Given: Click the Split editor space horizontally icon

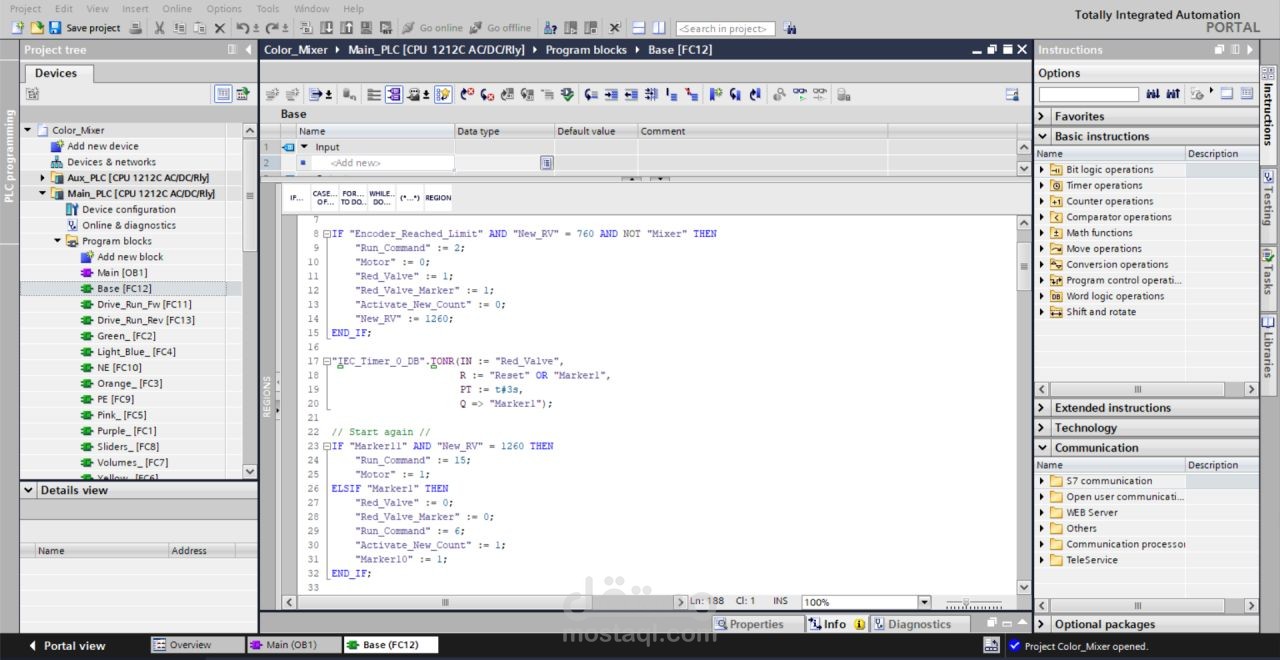Looking at the screenshot, I should coord(638,28).
